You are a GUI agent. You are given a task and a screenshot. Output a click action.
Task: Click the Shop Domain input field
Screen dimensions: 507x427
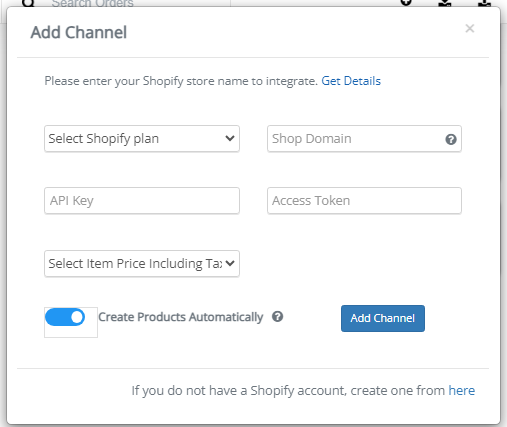click(x=364, y=139)
